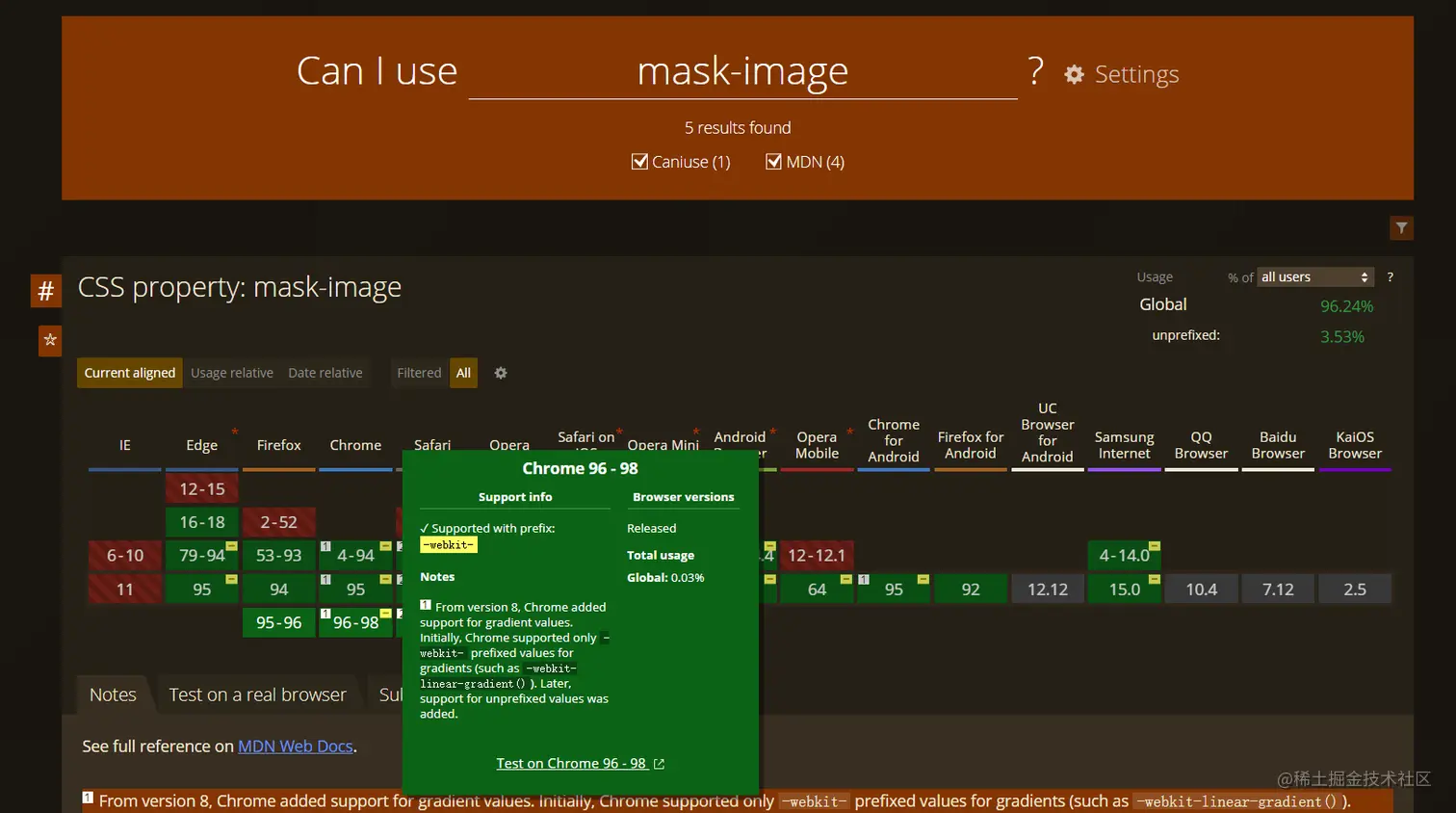The width and height of the screenshot is (1456, 813).
Task: Switch to Date relative view
Action: click(x=325, y=373)
